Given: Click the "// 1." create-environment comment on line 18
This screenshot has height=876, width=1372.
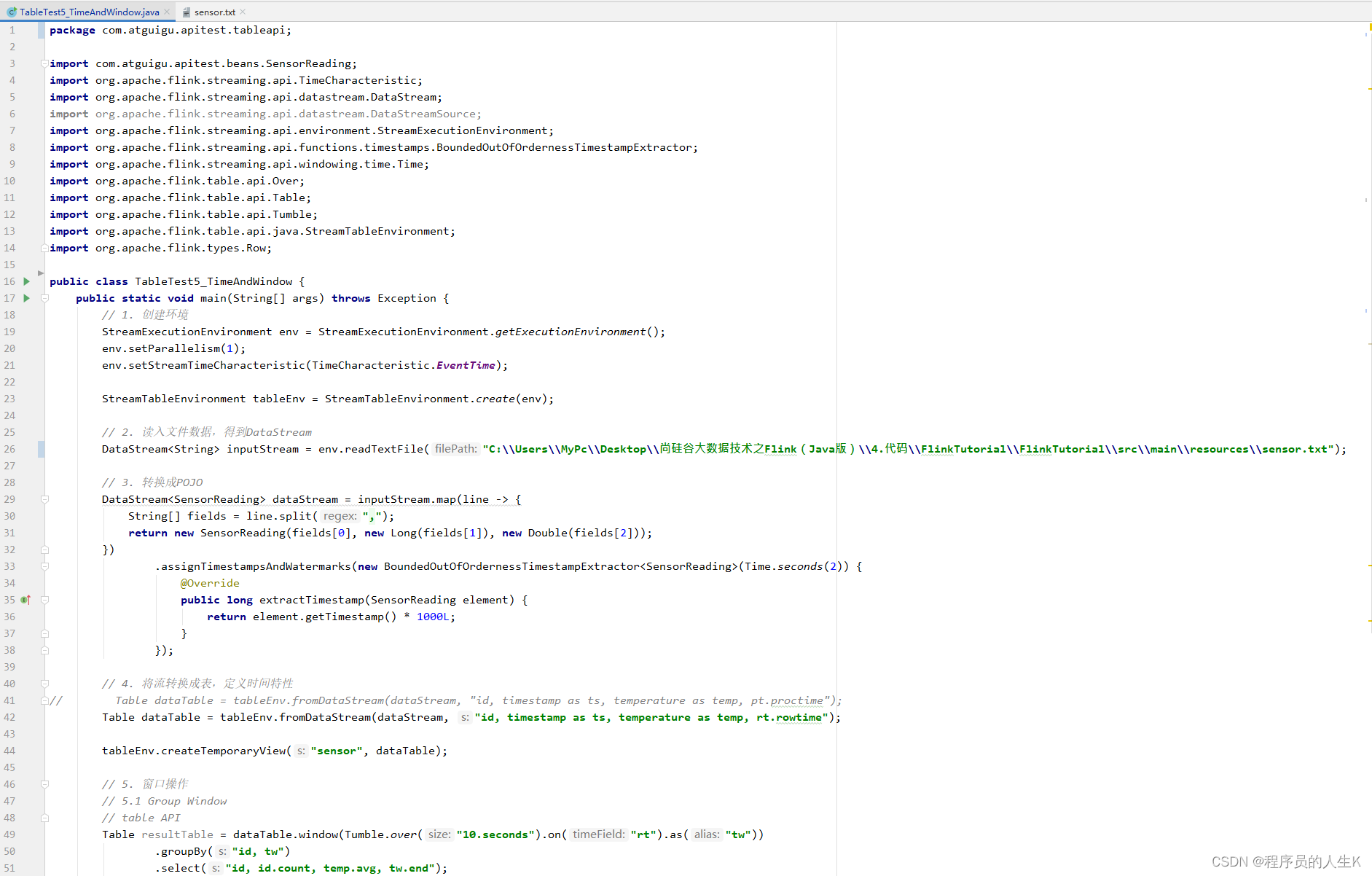Looking at the screenshot, I should point(145,315).
